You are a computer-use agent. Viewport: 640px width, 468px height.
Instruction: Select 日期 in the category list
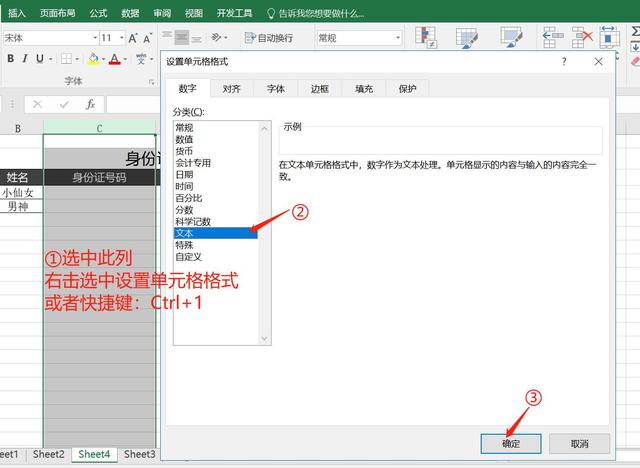click(216, 175)
